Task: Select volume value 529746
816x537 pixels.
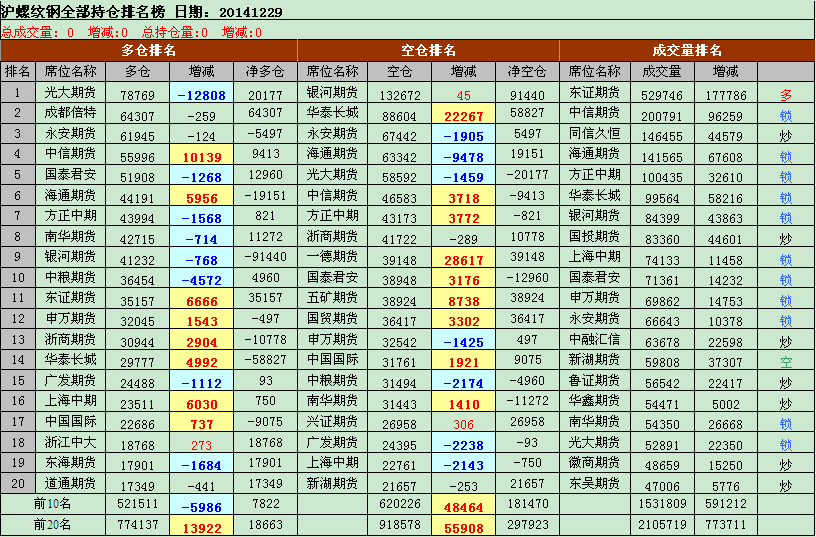Action: [662, 95]
